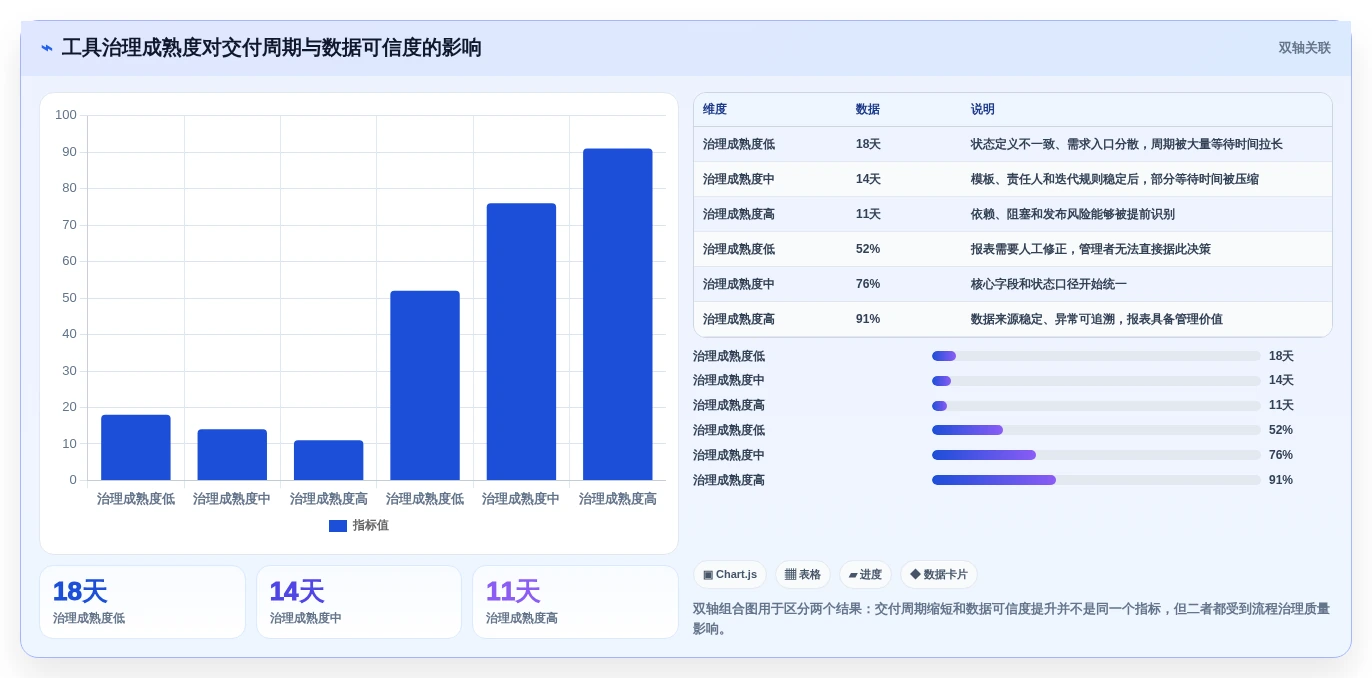Click the progress bar labeled 91%
This screenshot has height=678, width=1372.
1096,480
